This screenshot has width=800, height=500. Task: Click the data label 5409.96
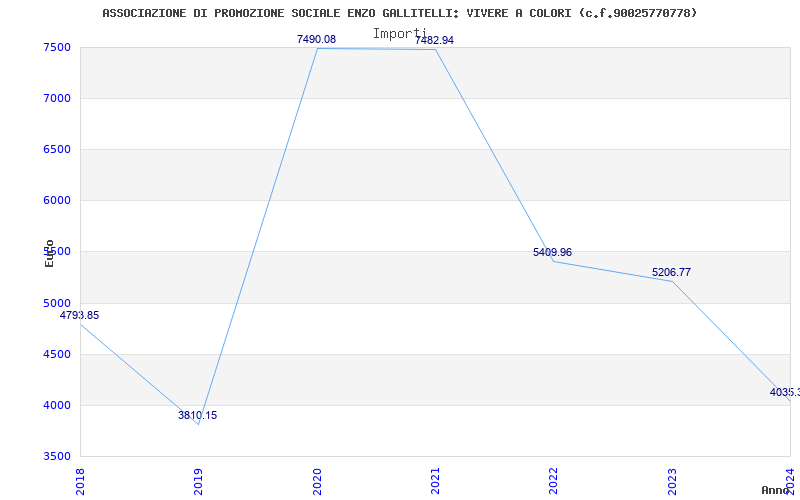point(553,253)
